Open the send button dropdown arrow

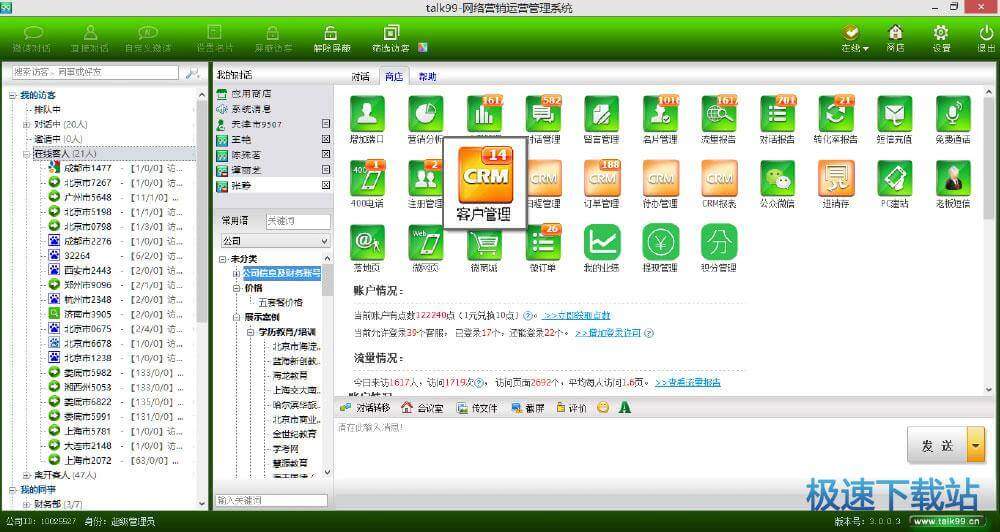pyautogui.click(x=976, y=445)
